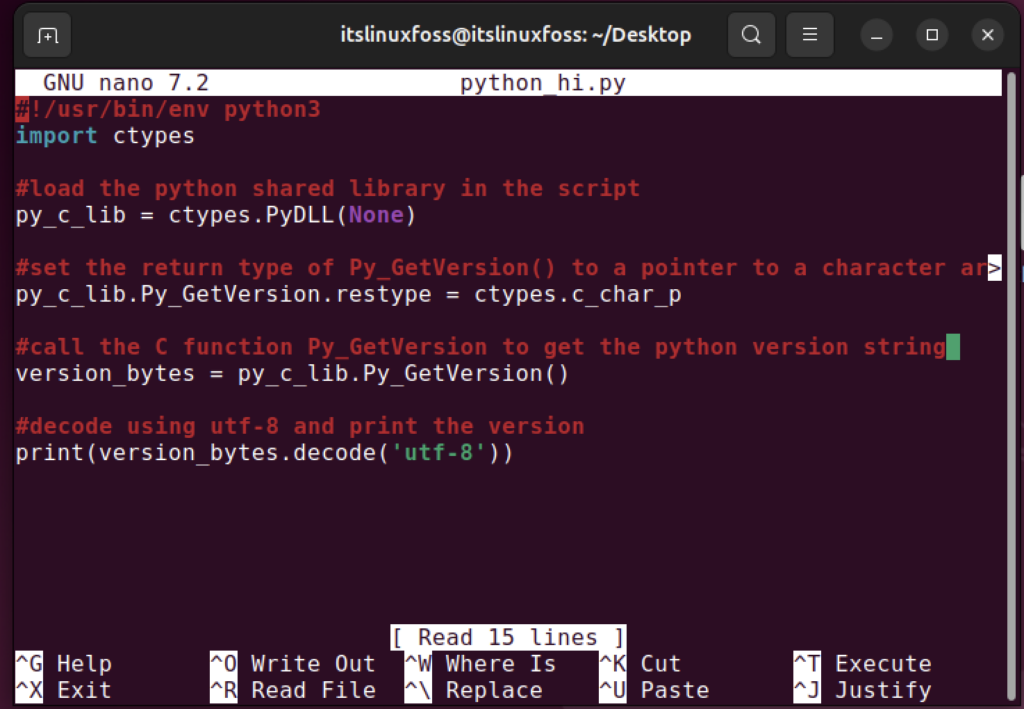Minimize the terminal window
This screenshot has height=709, width=1024.
(x=876, y=35)
